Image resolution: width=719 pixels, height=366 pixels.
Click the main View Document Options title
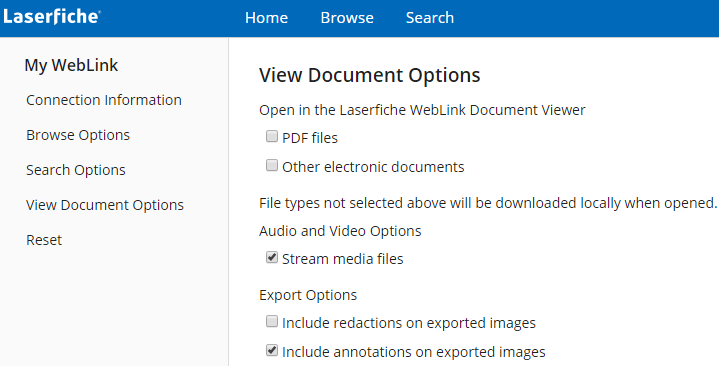pyautogui.click(x=370, y=75)
